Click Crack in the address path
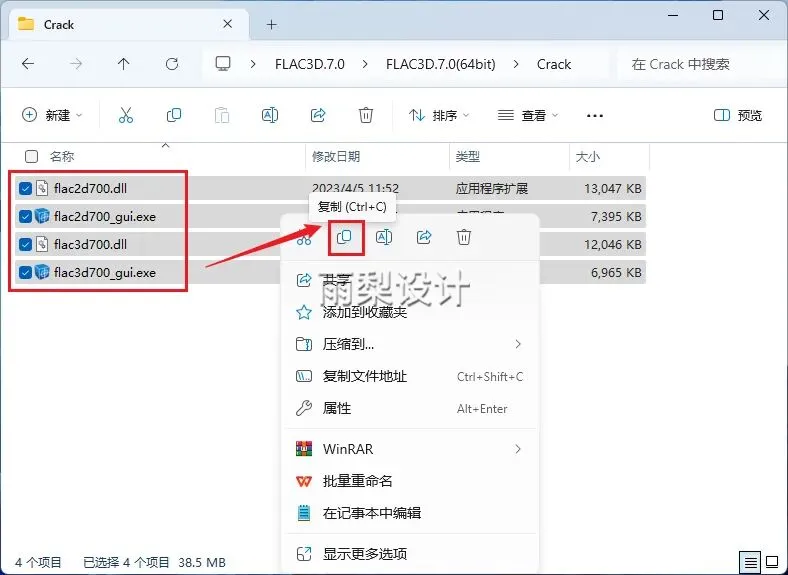 [554, 64]
